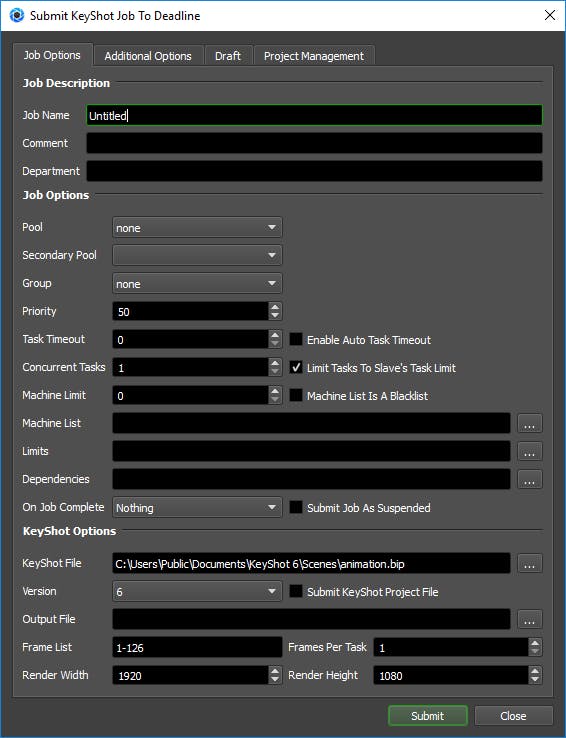
Task: Select the Job Options tab
Action: 52,55
